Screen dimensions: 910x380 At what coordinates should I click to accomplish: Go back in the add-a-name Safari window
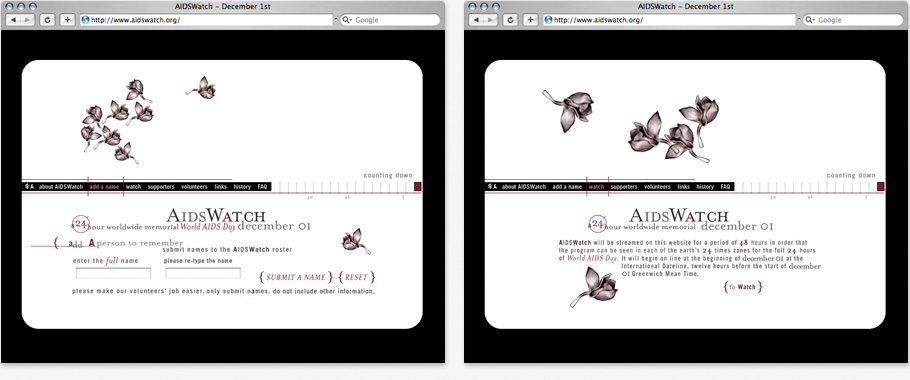(x=13, y=20)
